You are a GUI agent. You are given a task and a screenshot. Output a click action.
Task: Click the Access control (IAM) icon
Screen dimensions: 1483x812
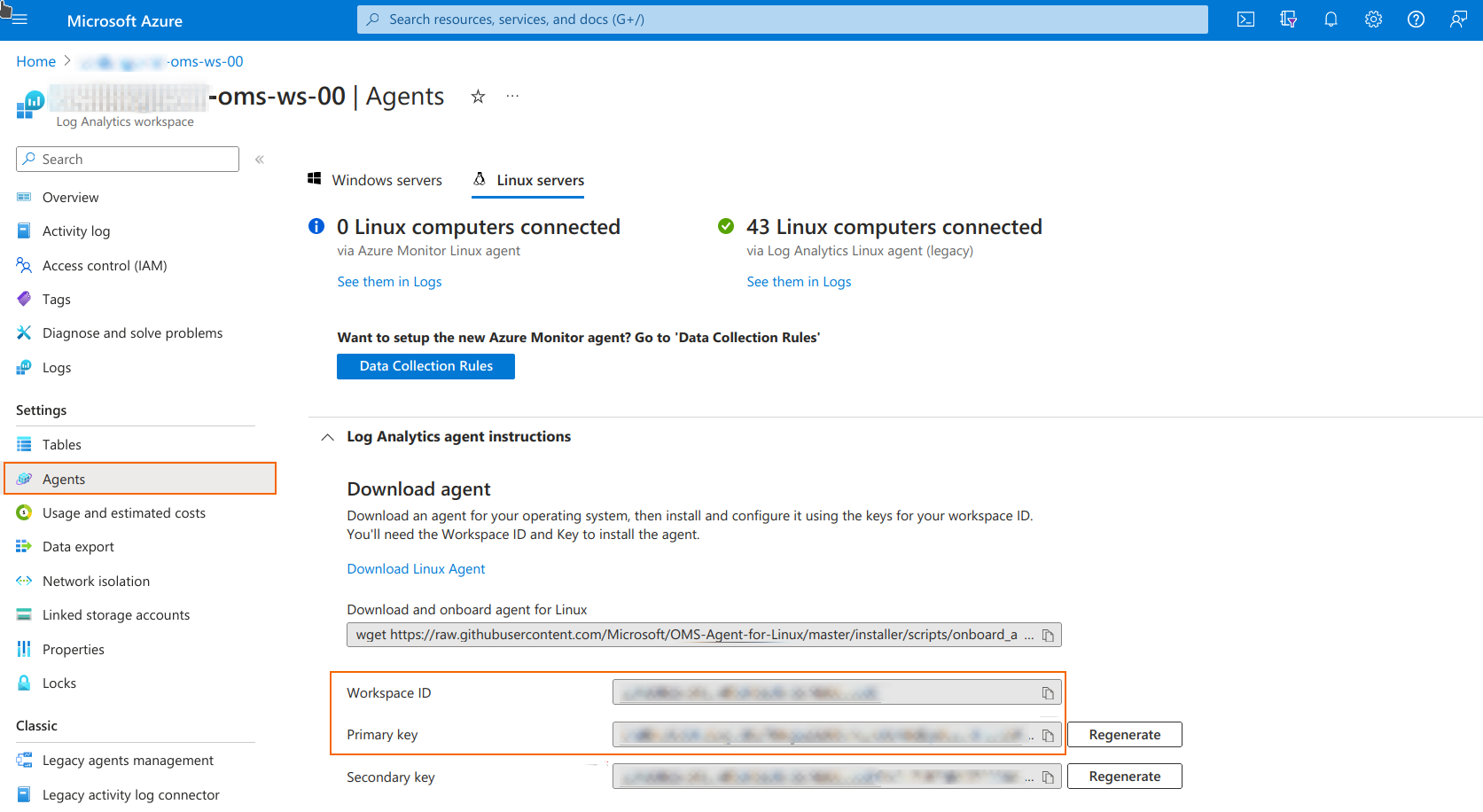pos(24,265)
